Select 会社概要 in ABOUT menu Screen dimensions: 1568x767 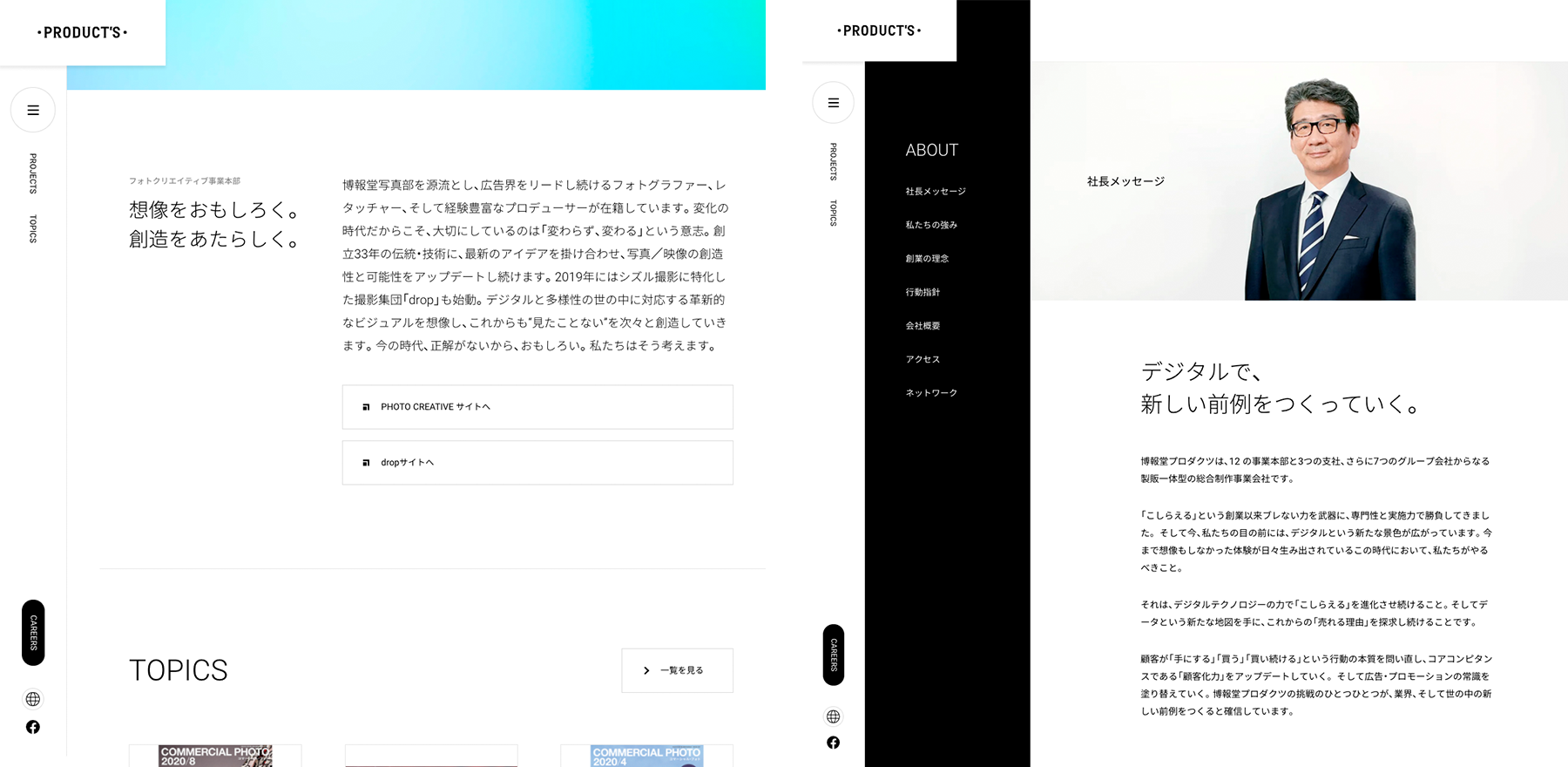(923, 326)
